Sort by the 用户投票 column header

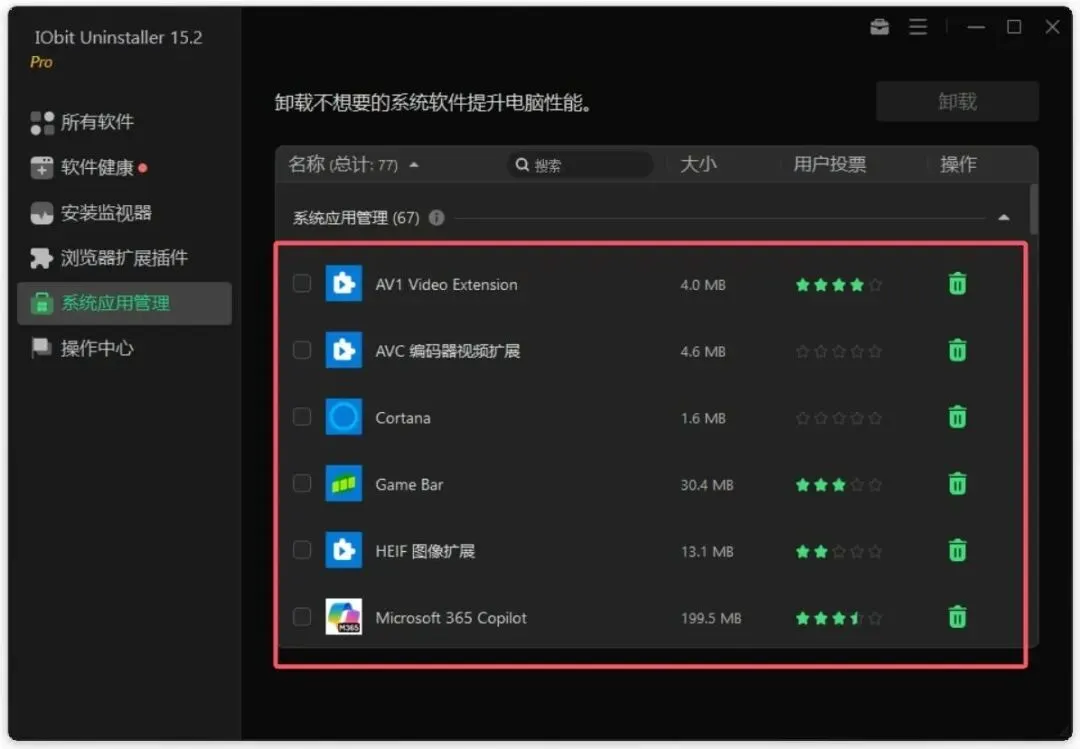[829, 165]
